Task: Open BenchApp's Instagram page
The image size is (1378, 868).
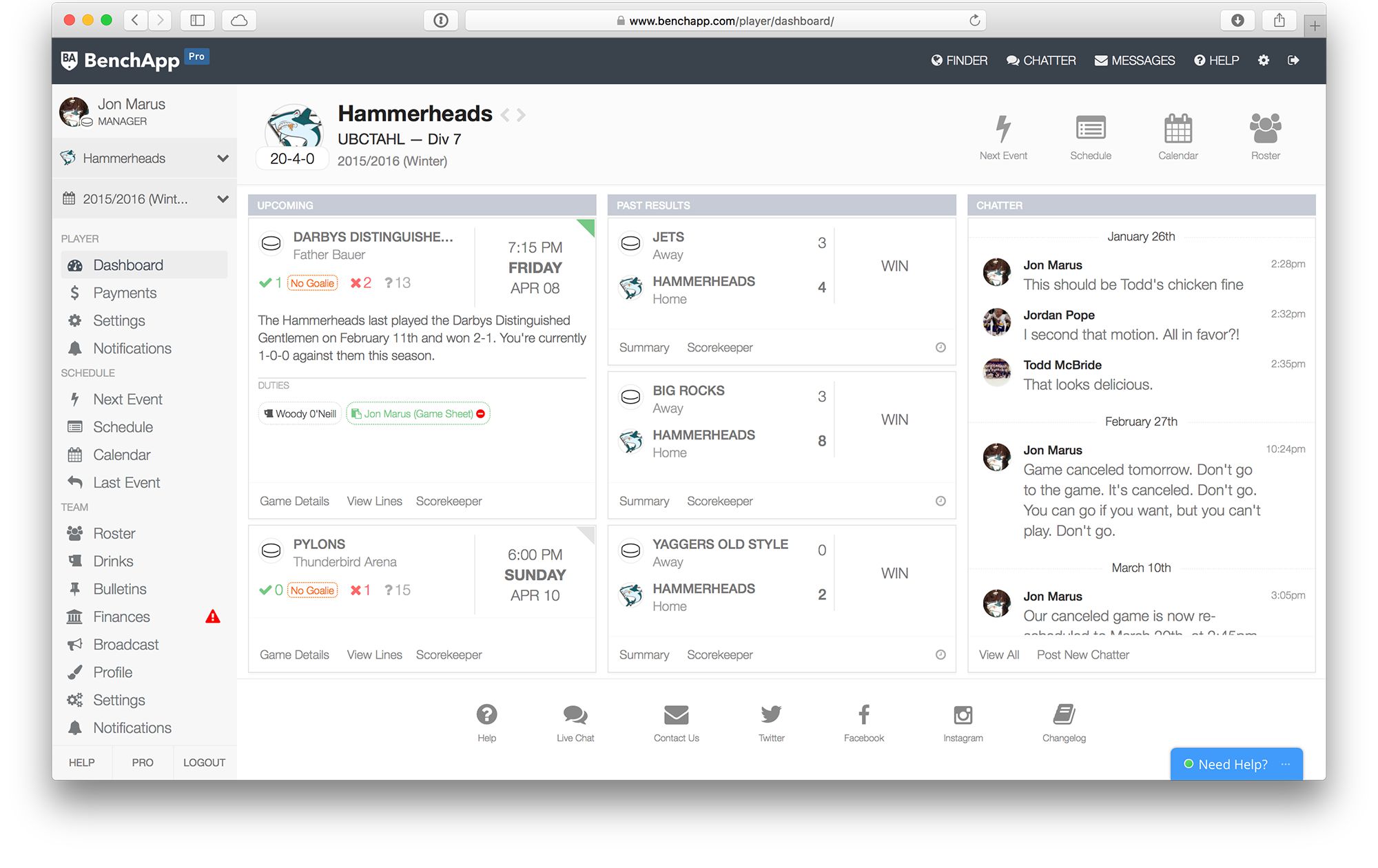Action: click(963, 716)
